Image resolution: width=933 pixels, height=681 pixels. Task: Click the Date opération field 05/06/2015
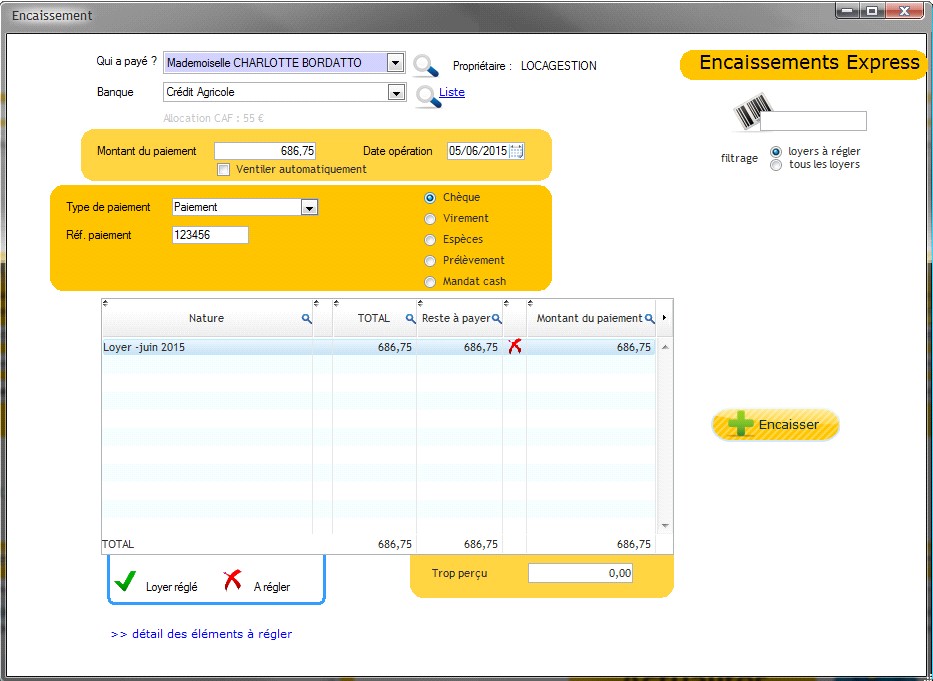[x=478, y=151]
